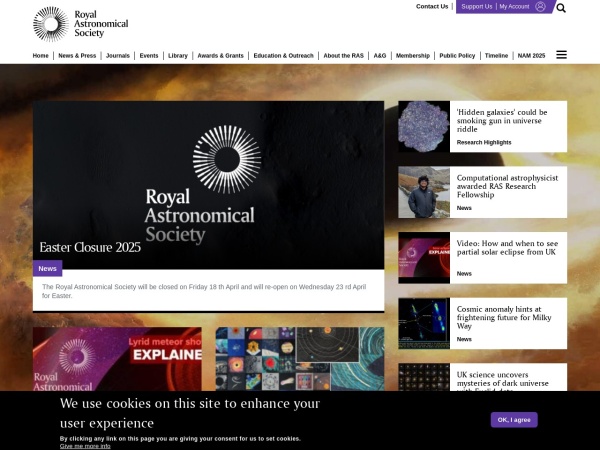Click the purple News tag on main article
This screenshot has height=450, width=600.
pos(47,269)
